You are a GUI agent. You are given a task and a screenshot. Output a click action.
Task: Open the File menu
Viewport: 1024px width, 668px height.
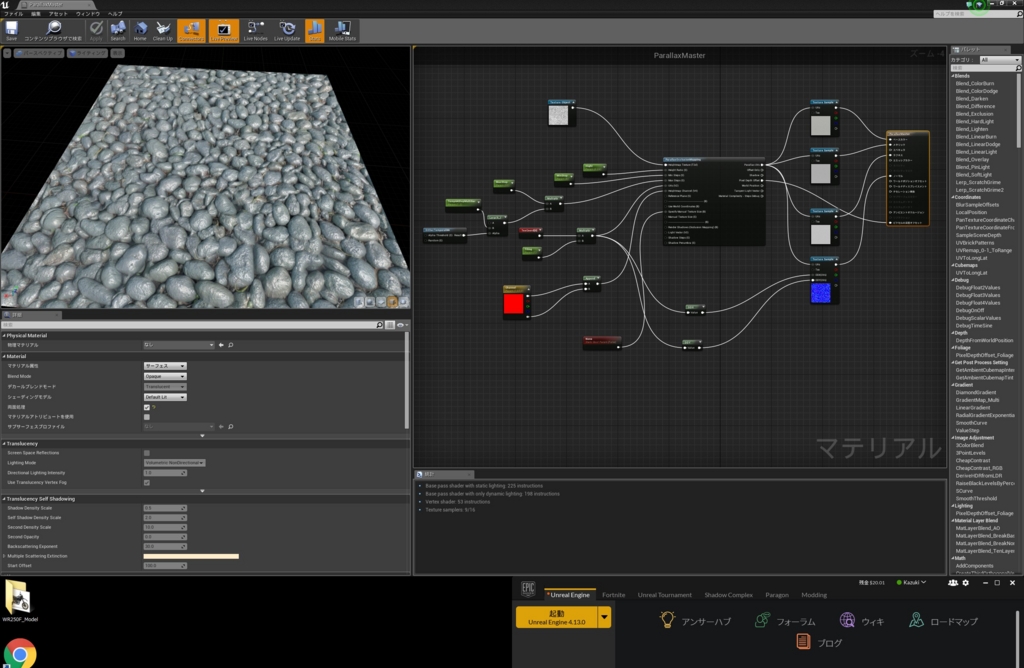click(14, 14)
